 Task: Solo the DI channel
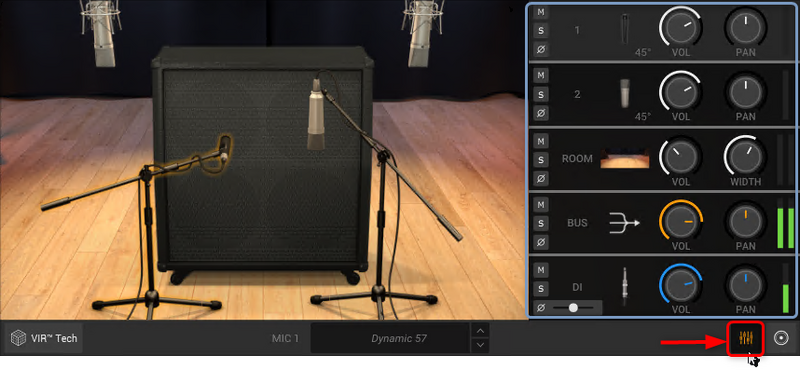541,289
